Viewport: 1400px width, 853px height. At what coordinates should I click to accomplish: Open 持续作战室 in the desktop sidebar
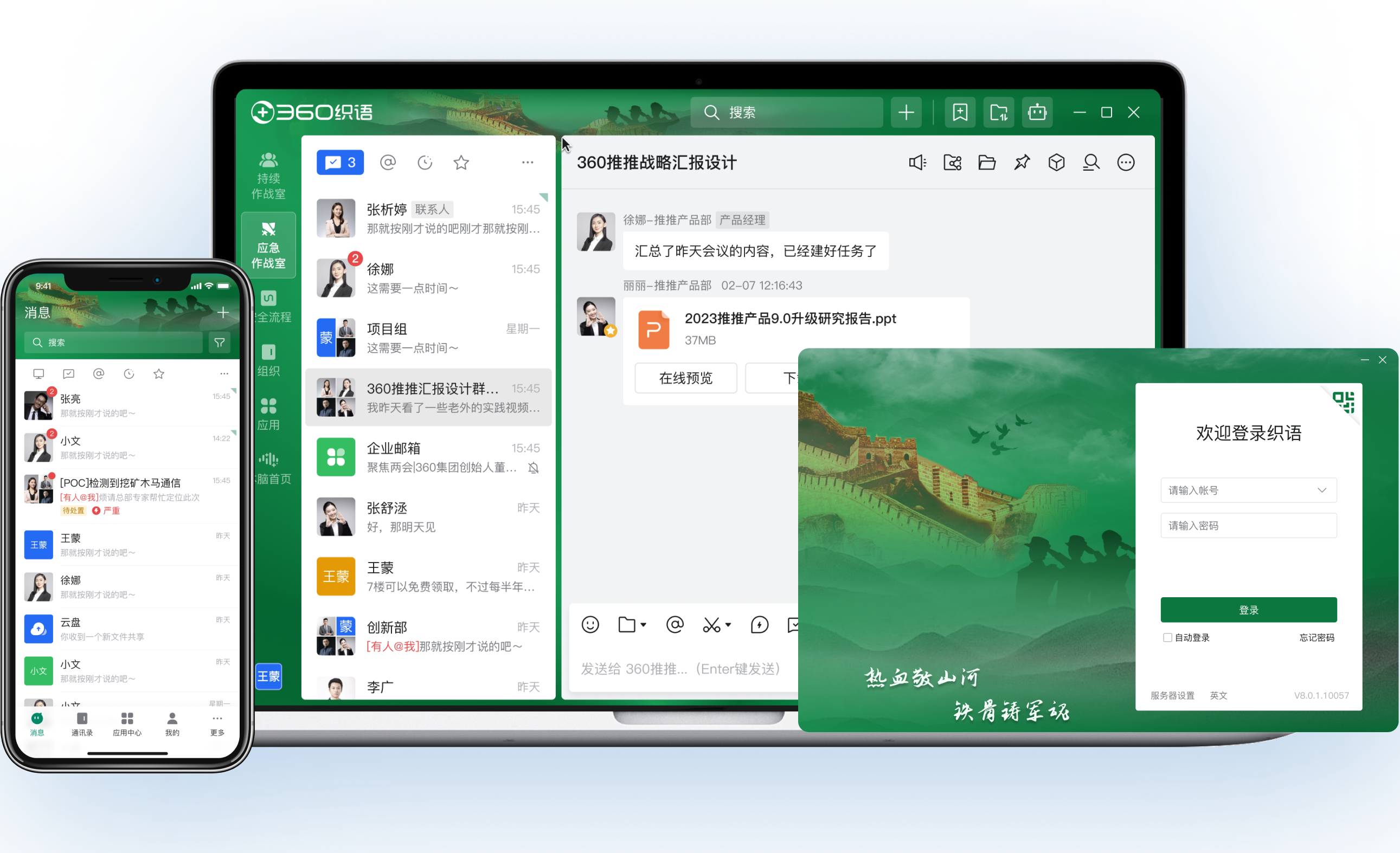pyautogui.click(x=268, y=176)
